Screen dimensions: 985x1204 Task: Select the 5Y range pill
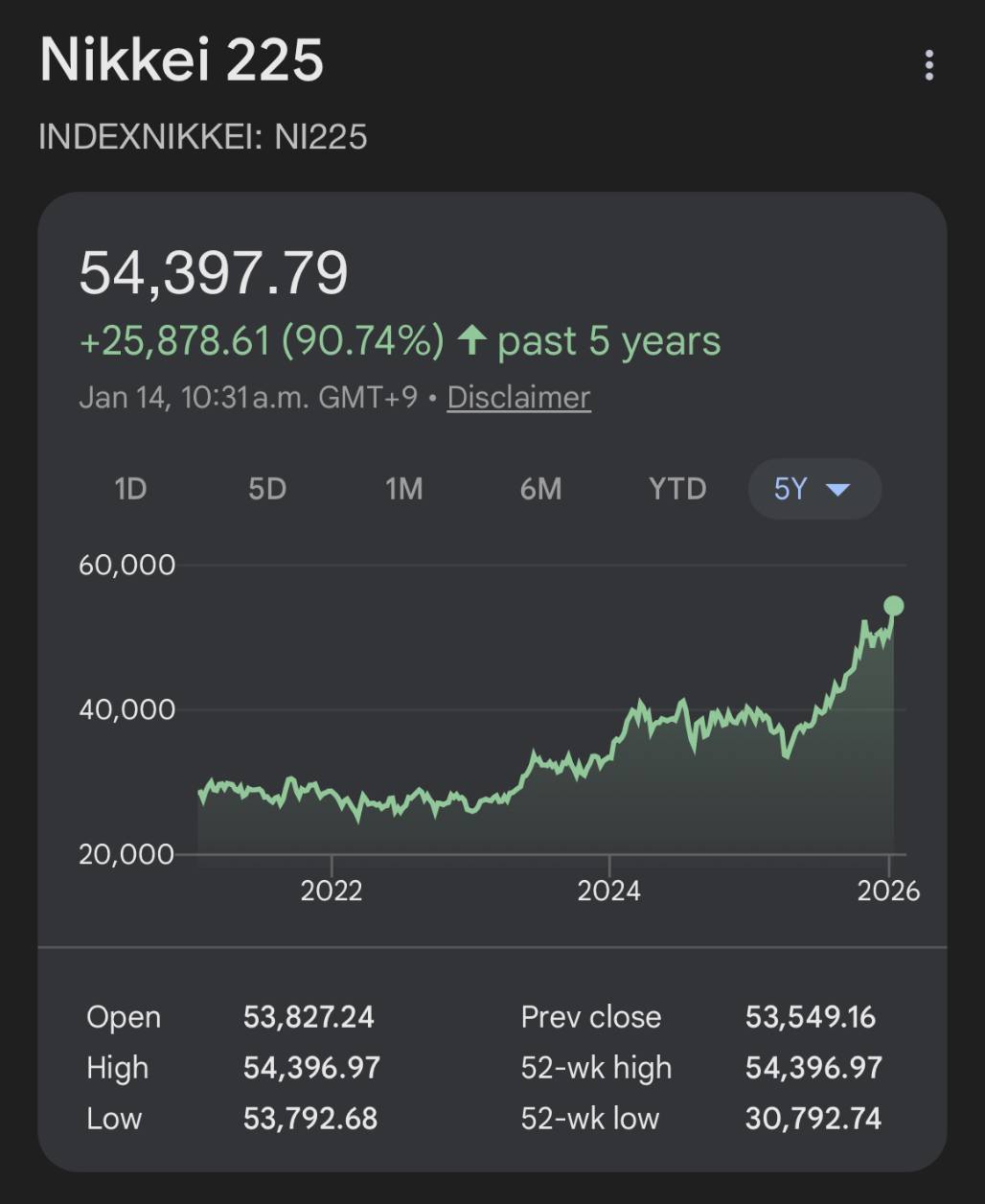click(x=791, y=489)
